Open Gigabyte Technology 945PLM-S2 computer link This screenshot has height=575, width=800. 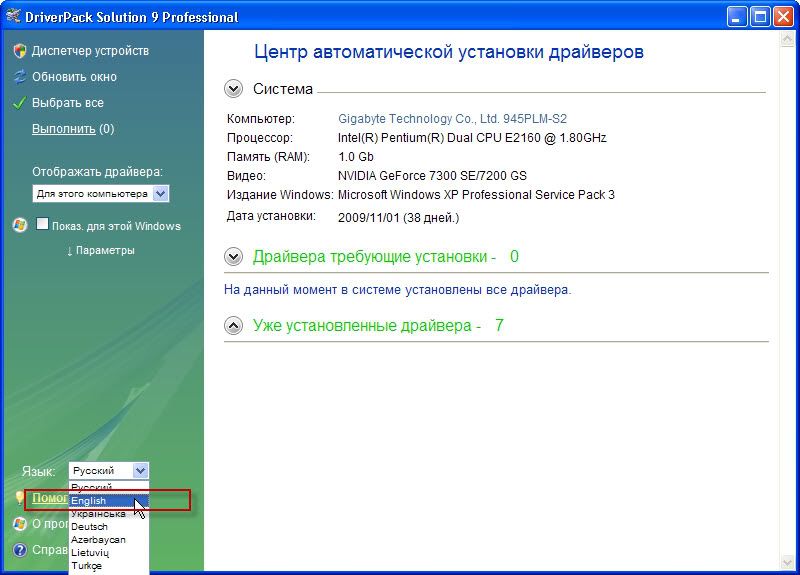[x=452, y=119]
